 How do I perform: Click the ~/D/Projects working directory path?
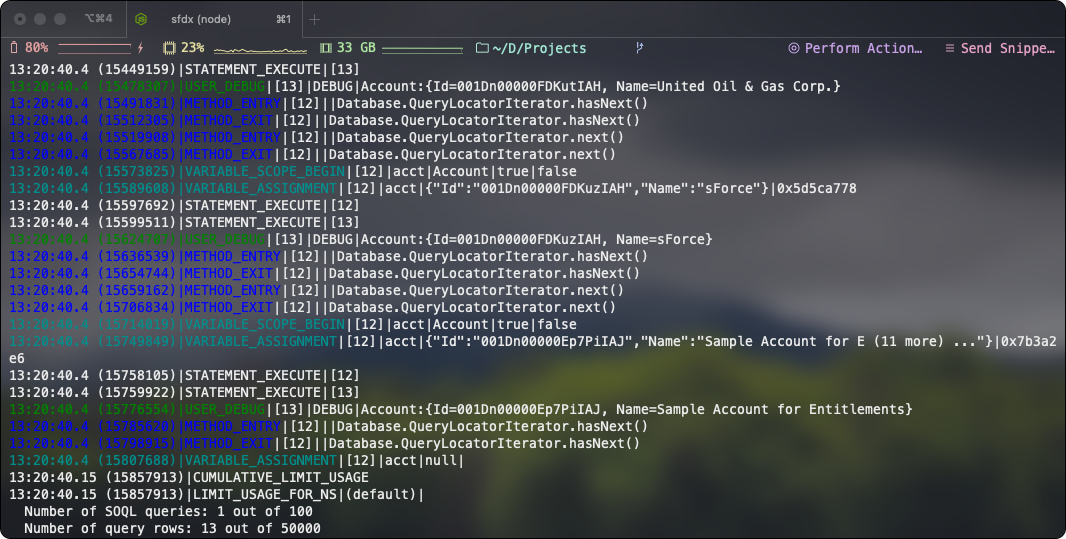pos(539,48)
